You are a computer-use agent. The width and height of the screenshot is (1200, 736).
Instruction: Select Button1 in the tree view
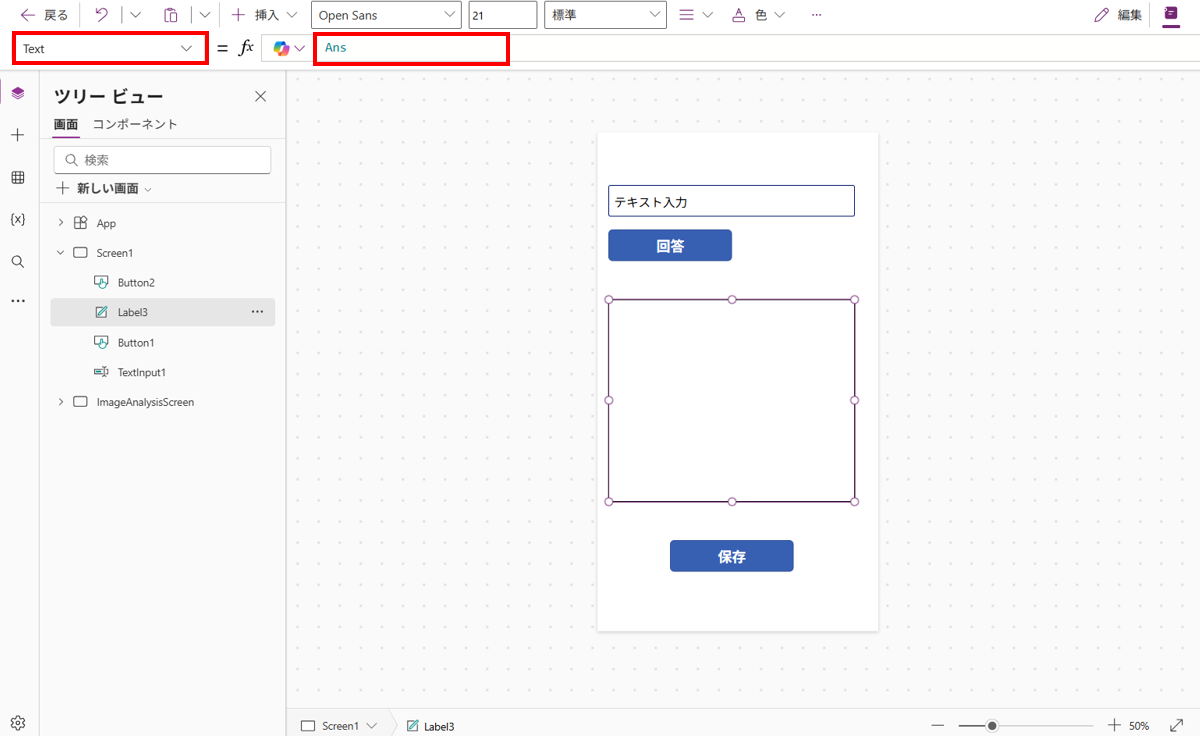[x=136, y=342]
